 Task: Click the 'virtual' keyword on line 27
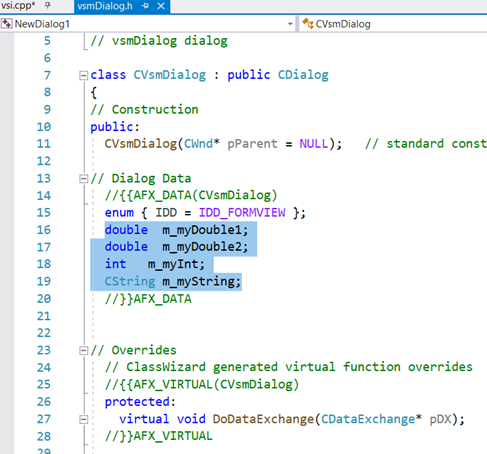point(144,419)
